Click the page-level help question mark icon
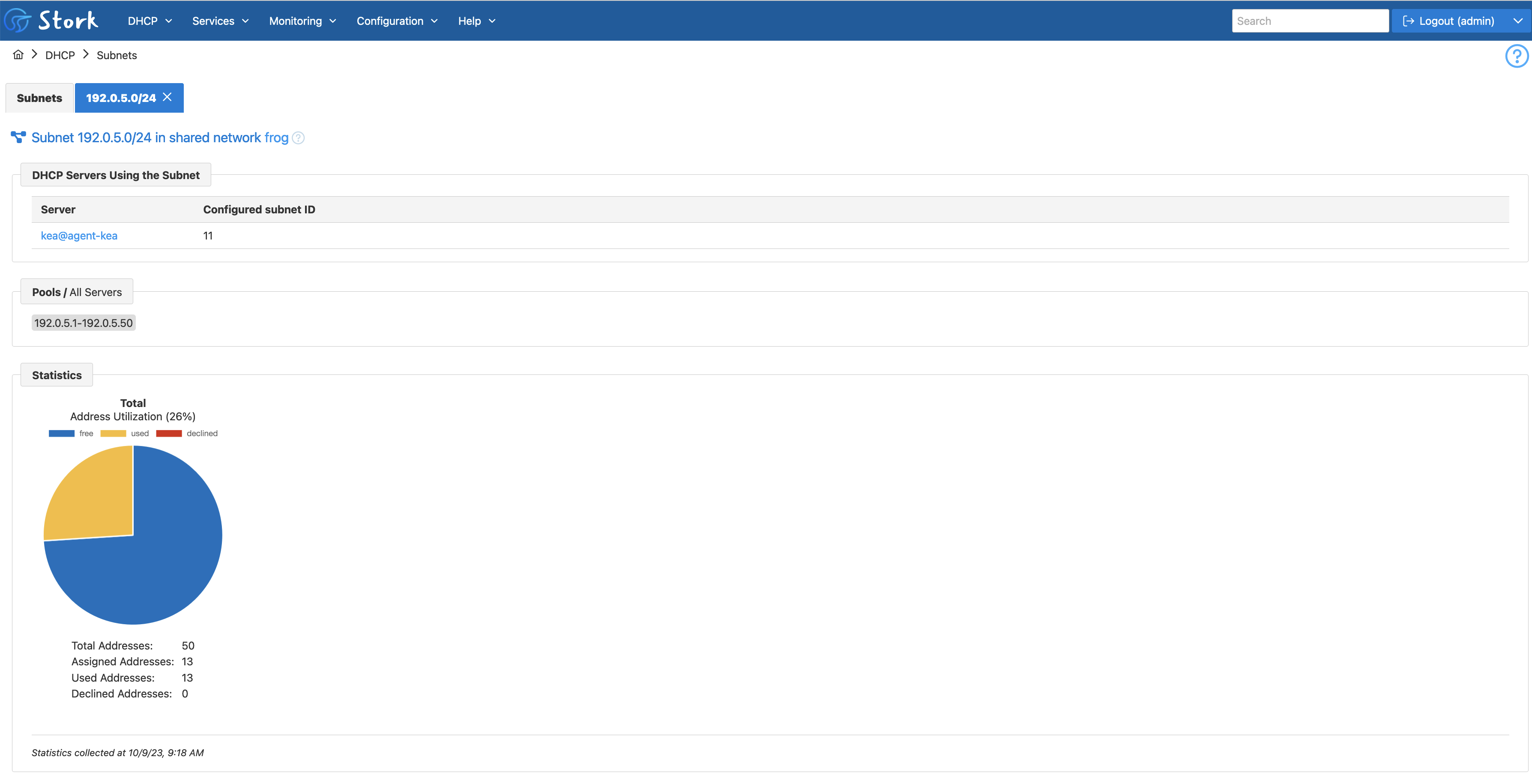The height and width of the screenshot is (784, 1532). click(x=1517, y=56)
